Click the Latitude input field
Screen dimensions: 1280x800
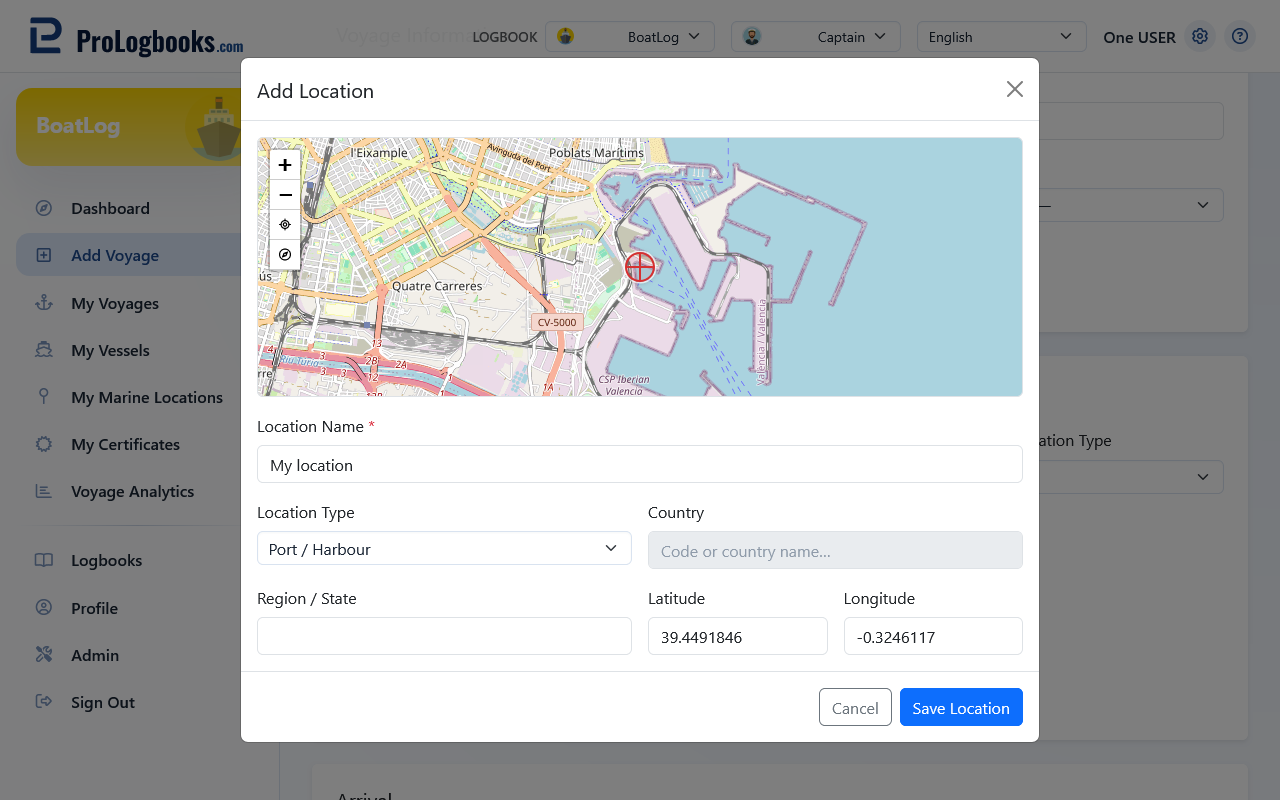click(x=738, y=636)
